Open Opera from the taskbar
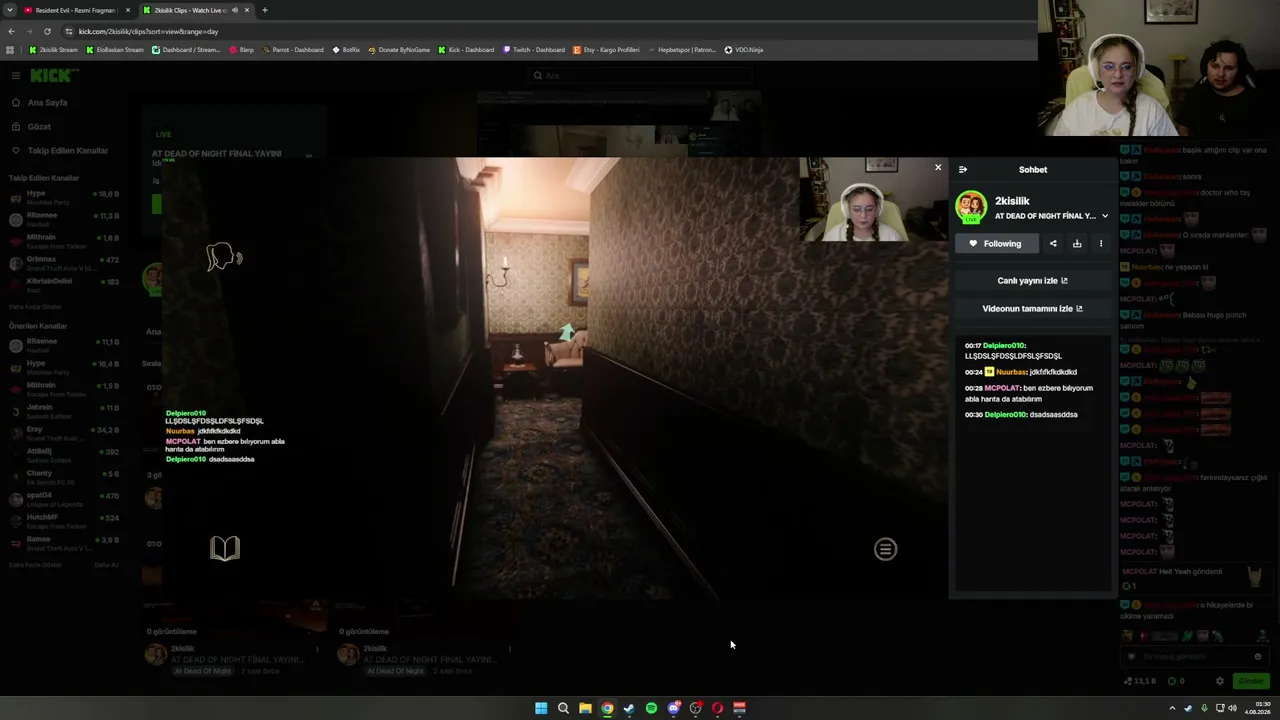 tap(717, 708)
